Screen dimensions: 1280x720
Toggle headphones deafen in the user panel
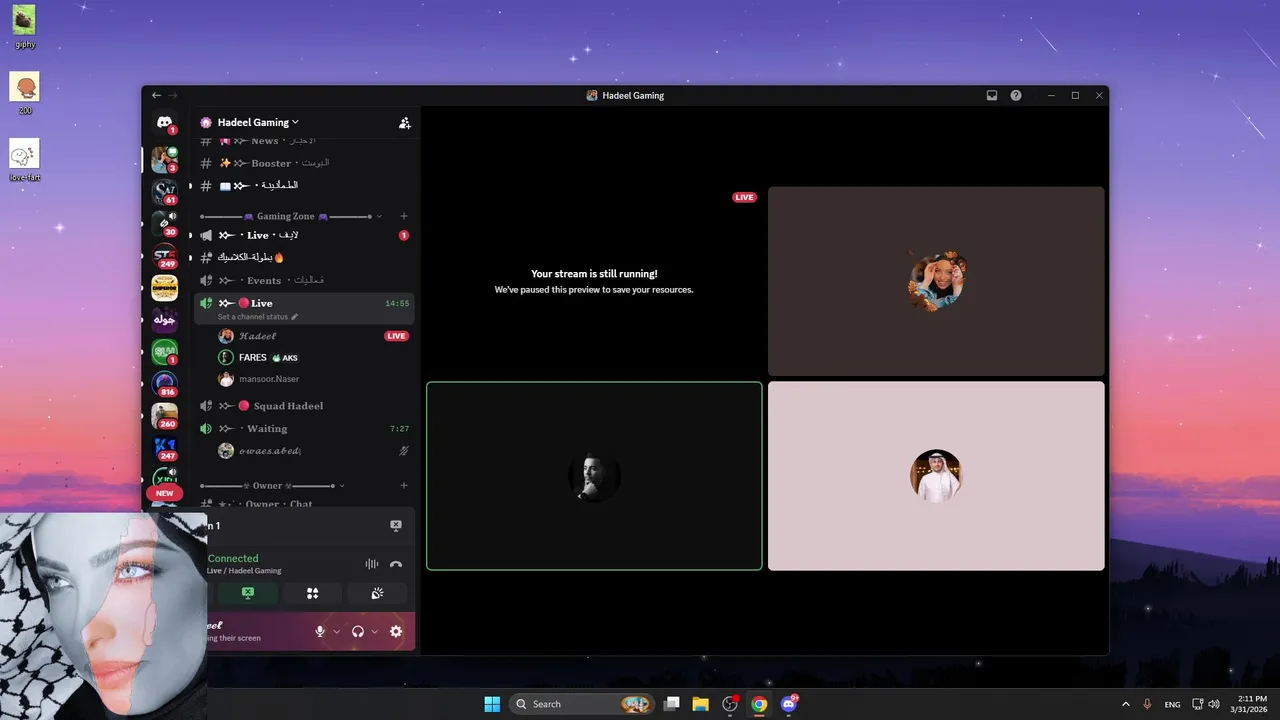coord(358,631)
